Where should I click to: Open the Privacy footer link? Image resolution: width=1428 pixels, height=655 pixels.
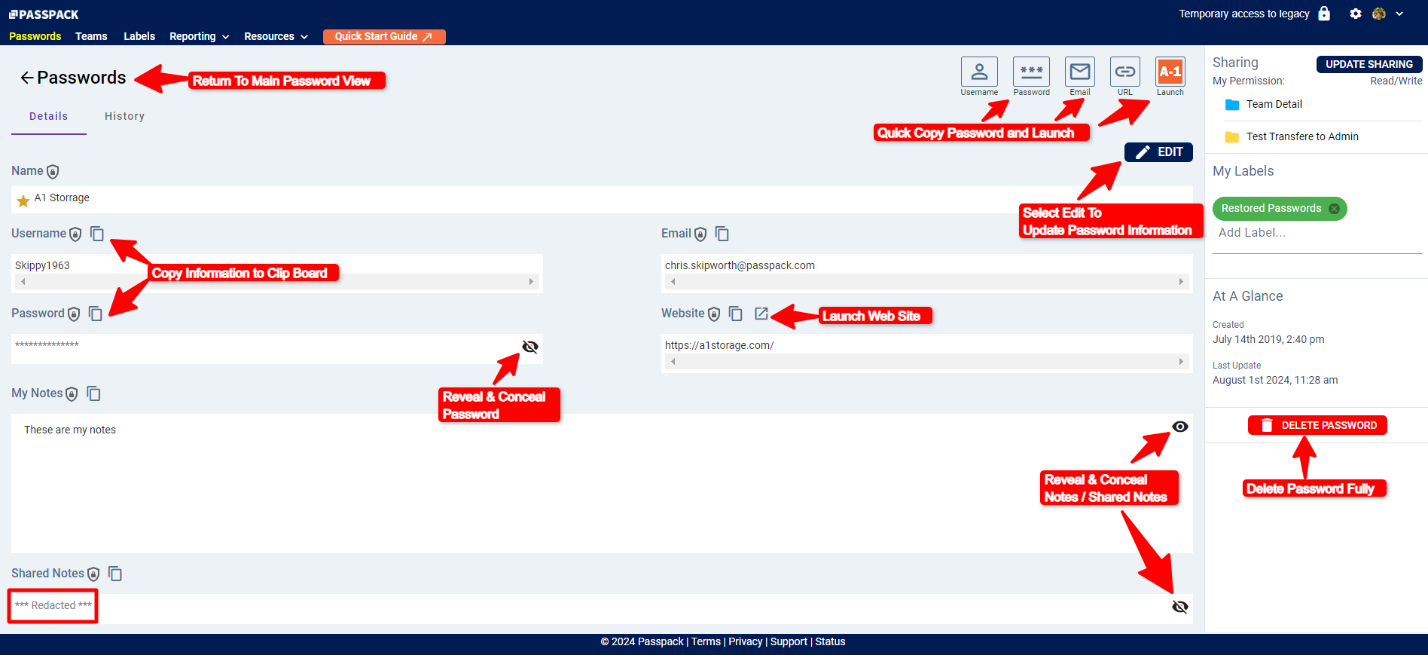(x=745, y=642)
